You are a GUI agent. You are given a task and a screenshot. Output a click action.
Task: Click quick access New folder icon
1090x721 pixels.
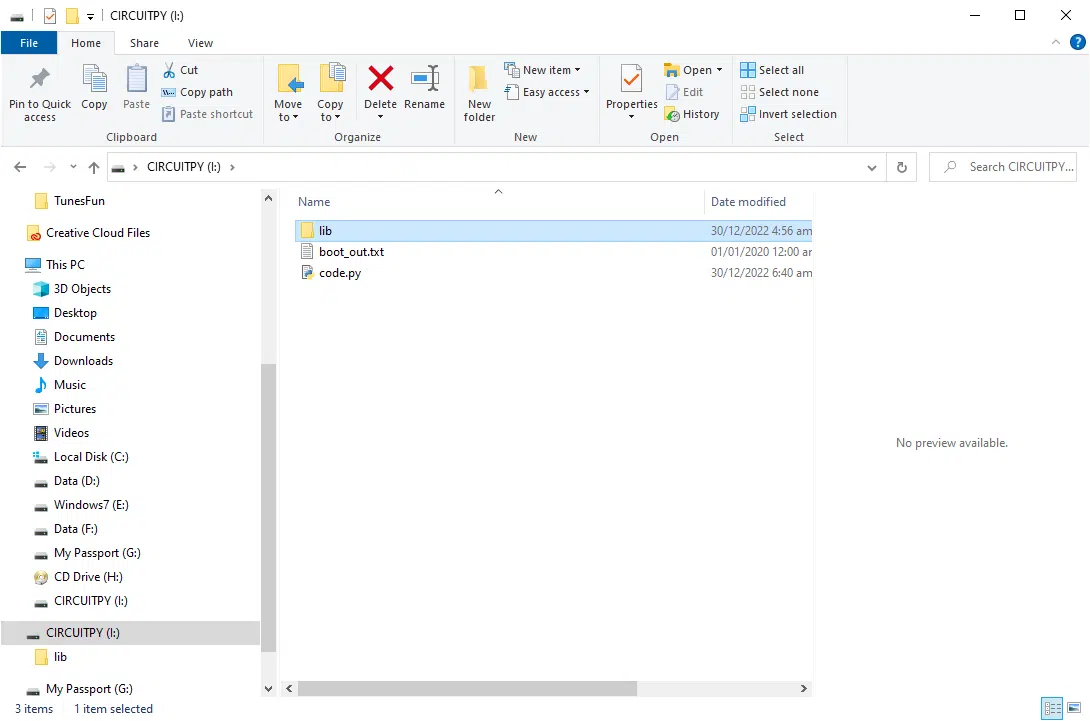(72, 15)
